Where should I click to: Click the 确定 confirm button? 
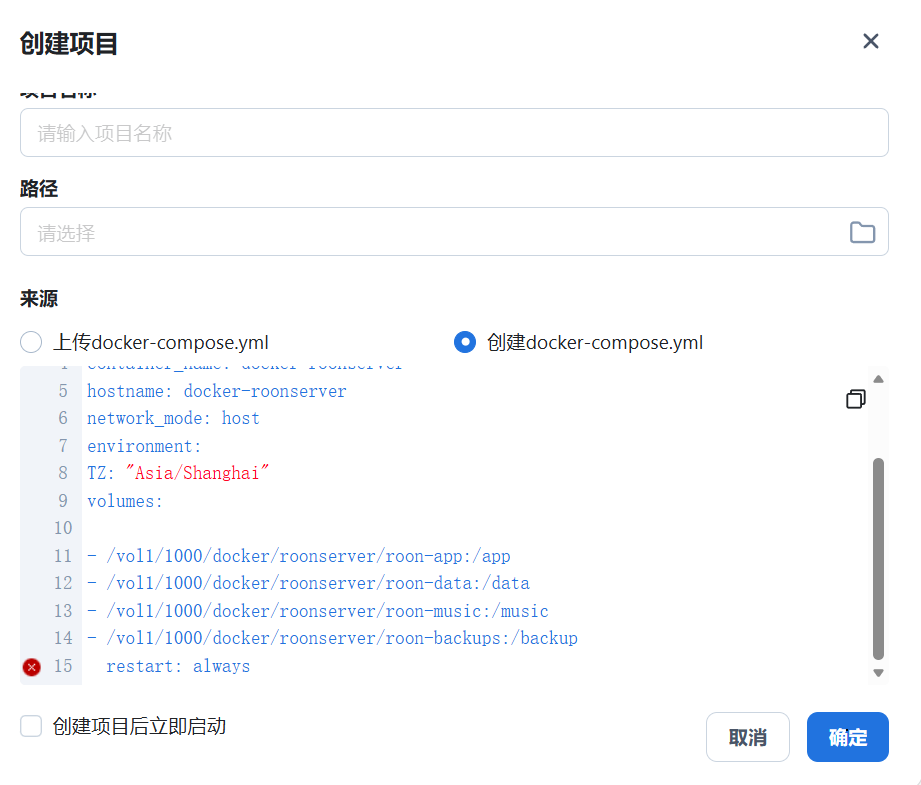[847, 737]
